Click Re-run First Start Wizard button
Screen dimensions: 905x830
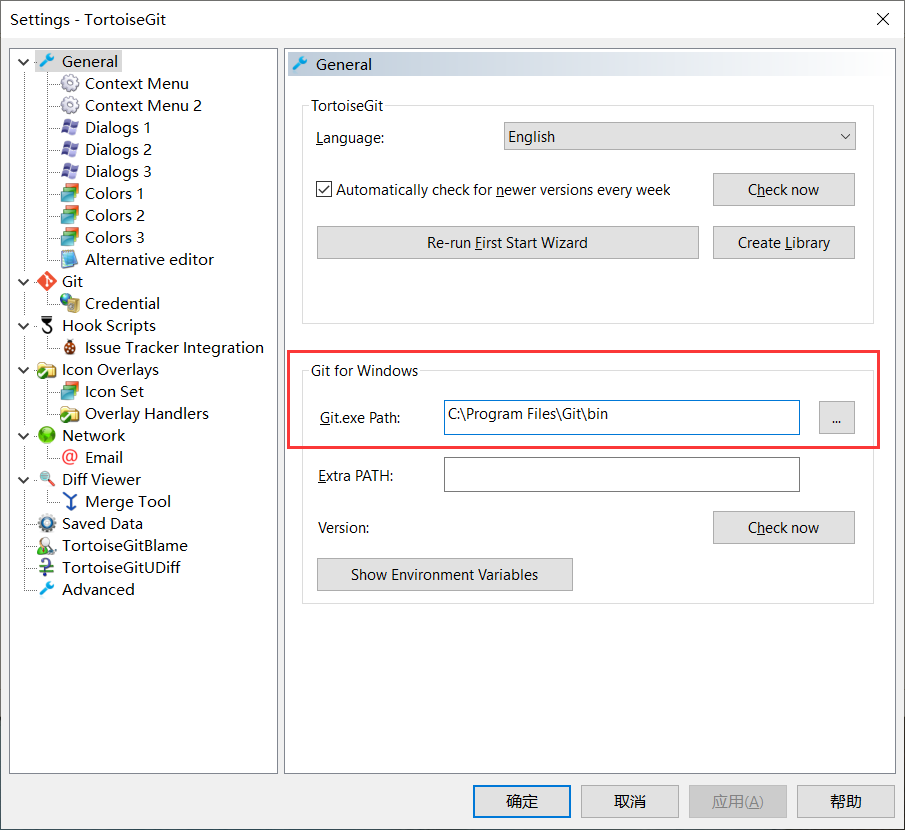click(507, 242)
